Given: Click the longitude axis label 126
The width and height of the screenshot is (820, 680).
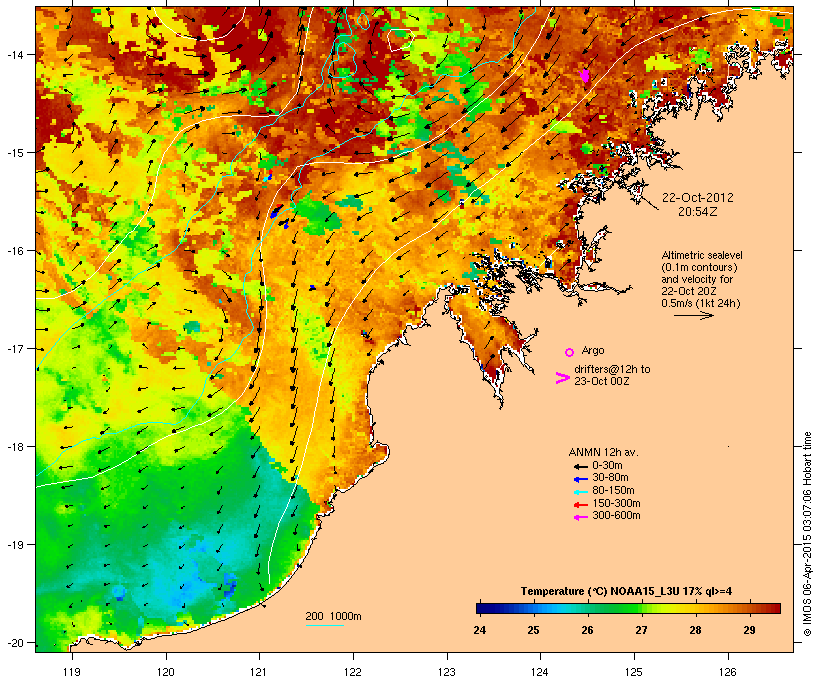Looking at the screenshot, I should click(727, 672).
